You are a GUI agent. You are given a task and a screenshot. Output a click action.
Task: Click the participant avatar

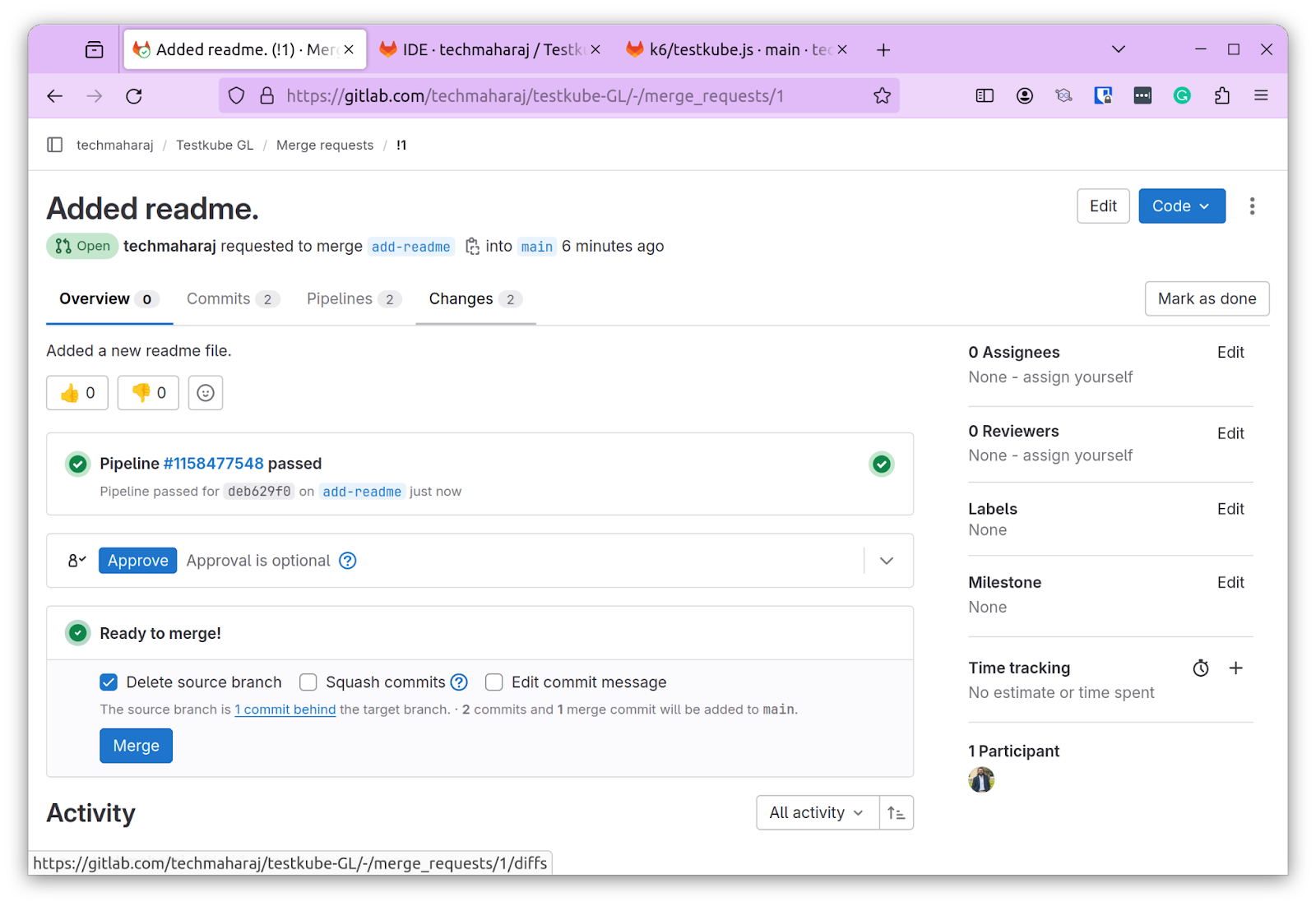coord(981,779)
